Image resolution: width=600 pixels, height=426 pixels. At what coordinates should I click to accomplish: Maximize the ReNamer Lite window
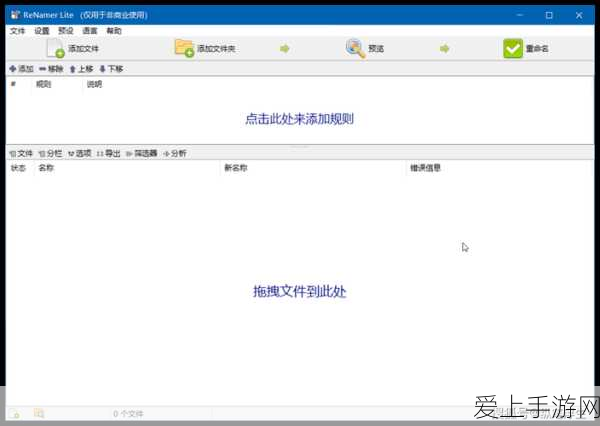(x=549, y=15)
